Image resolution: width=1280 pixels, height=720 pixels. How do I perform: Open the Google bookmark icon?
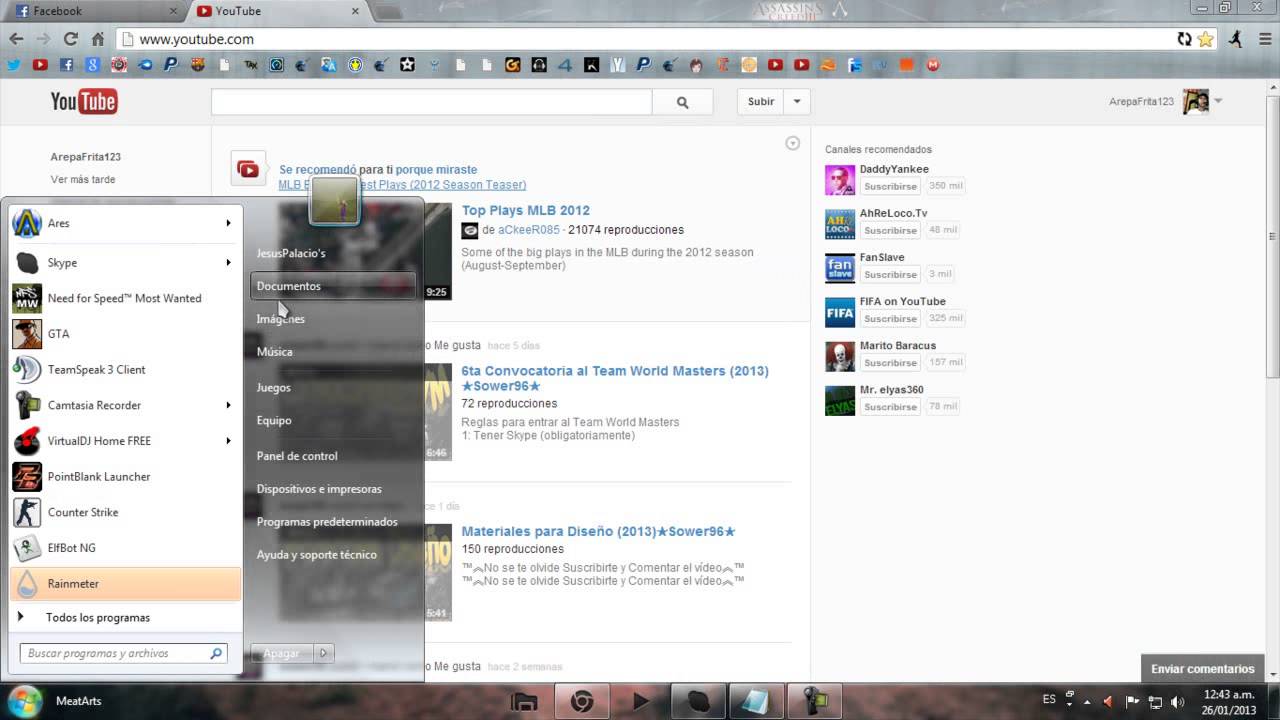(x=93, y=65)
